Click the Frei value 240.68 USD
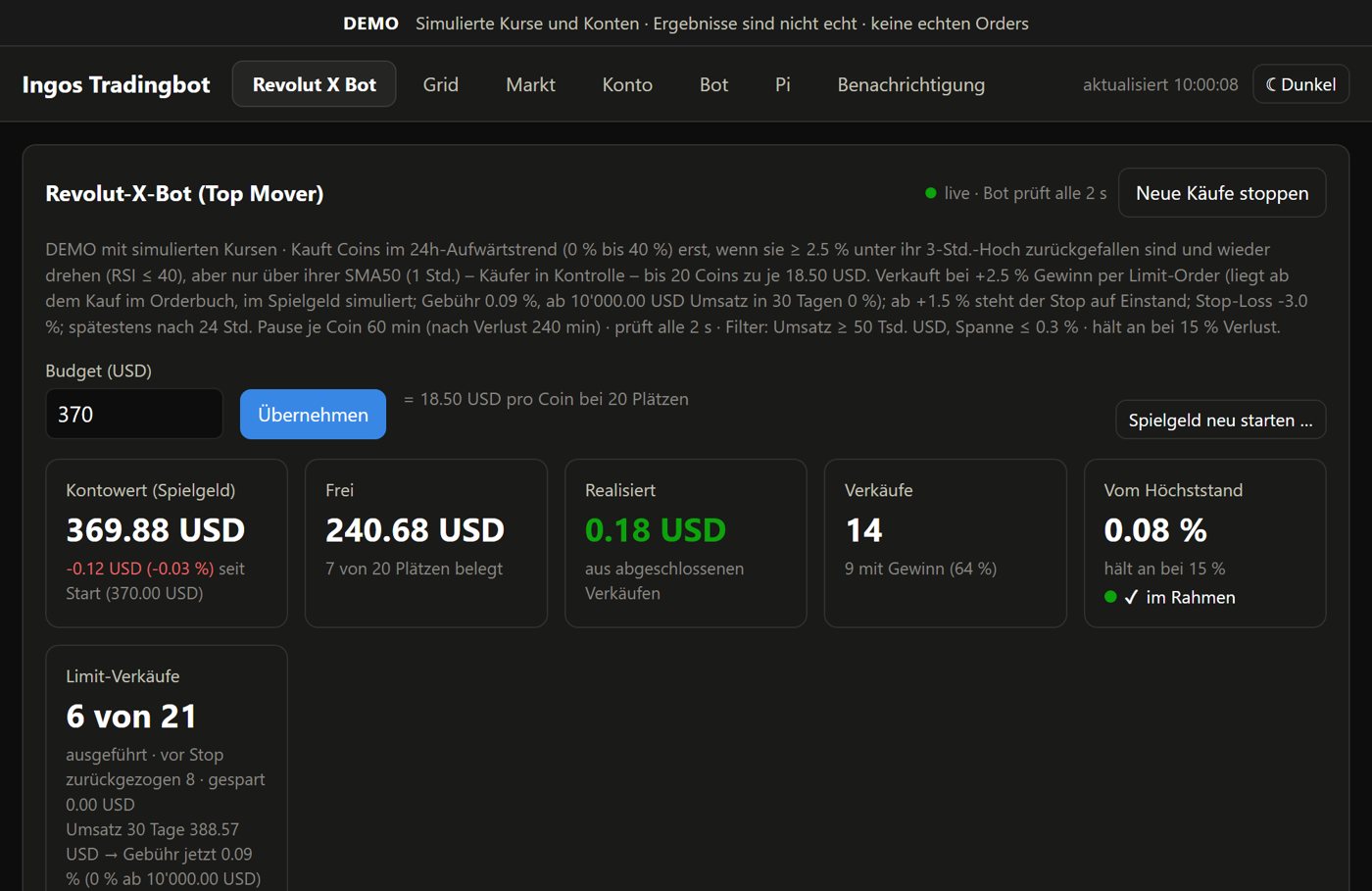This screenshot has height=891, width=1372. 415,530
